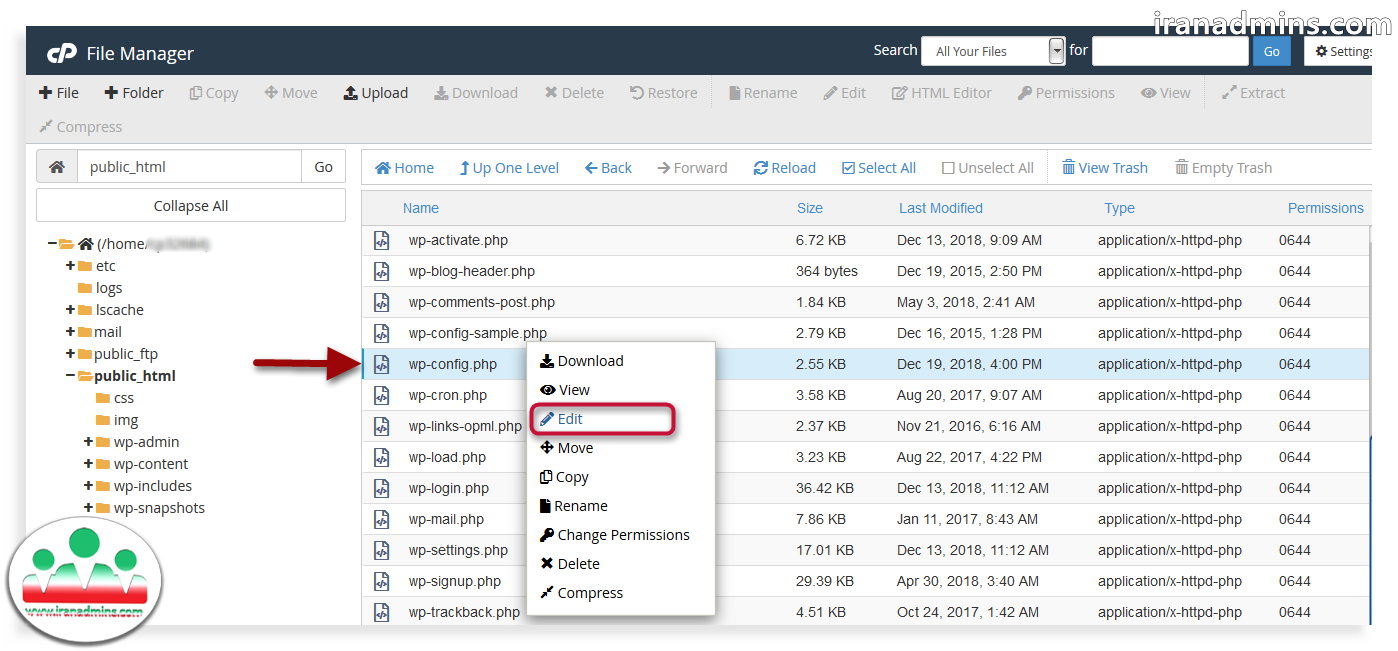This screenshot has width=1398, height=651.
Task: Collapse the public_html folder in tree
Action: tap(70, 376)
